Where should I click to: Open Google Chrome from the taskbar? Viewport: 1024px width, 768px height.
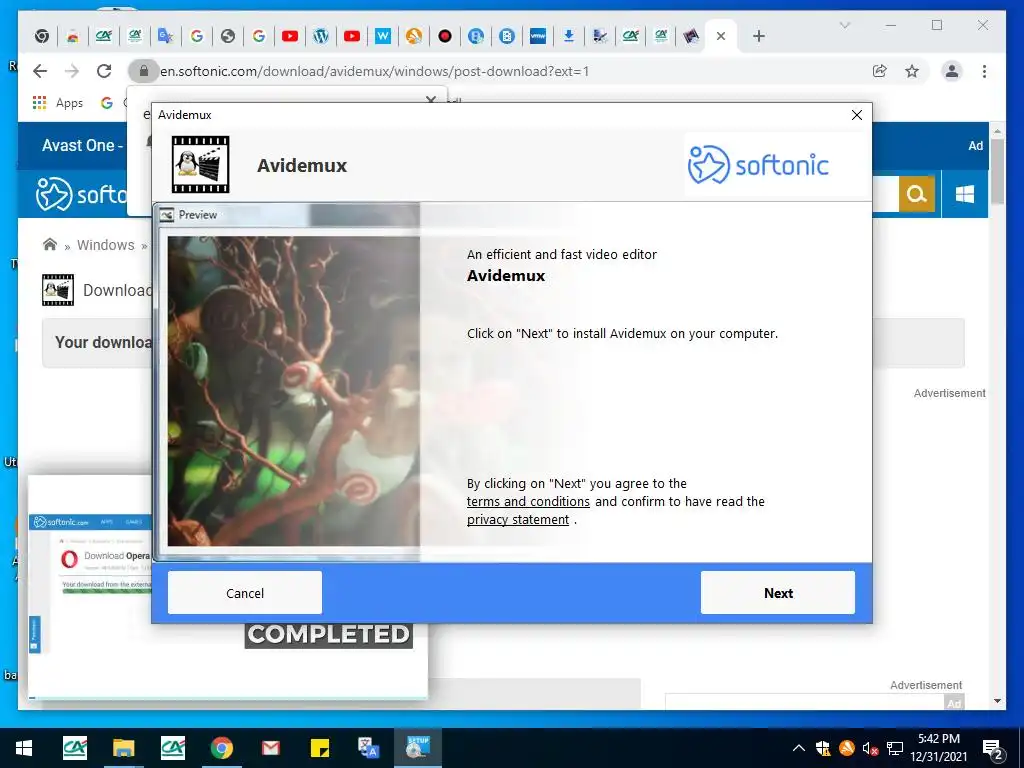point(221,748)
